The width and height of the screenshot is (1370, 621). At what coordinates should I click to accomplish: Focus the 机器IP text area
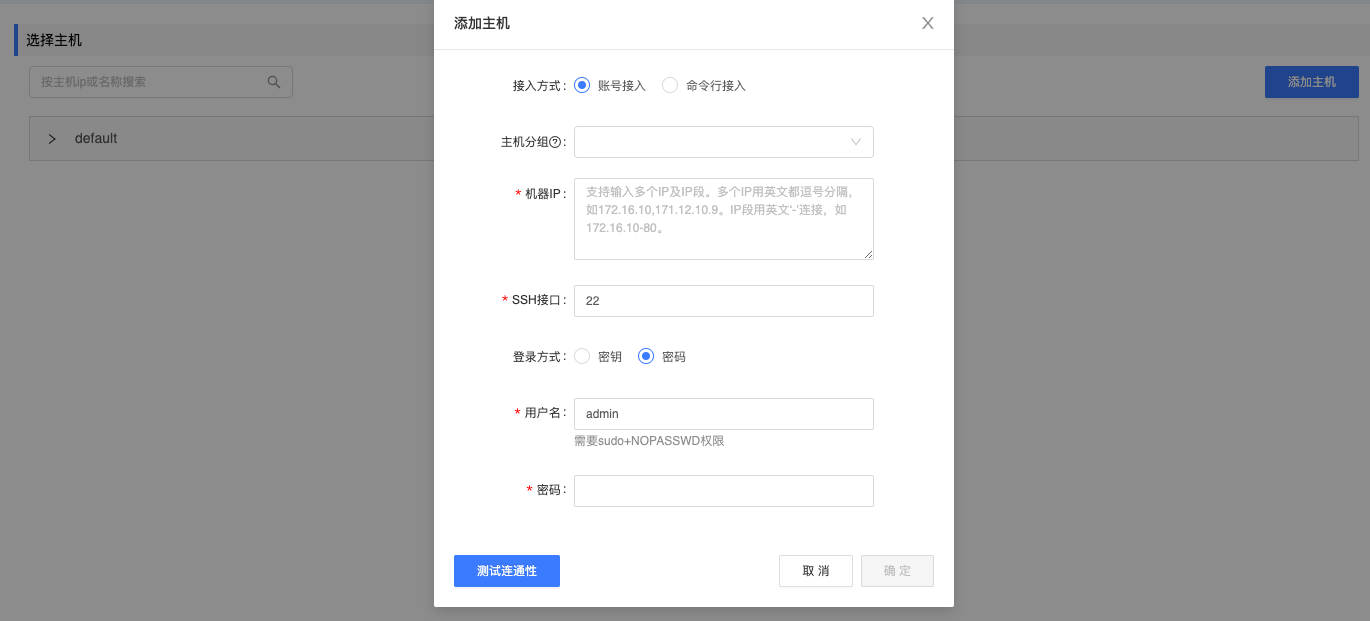pos(723,219)
